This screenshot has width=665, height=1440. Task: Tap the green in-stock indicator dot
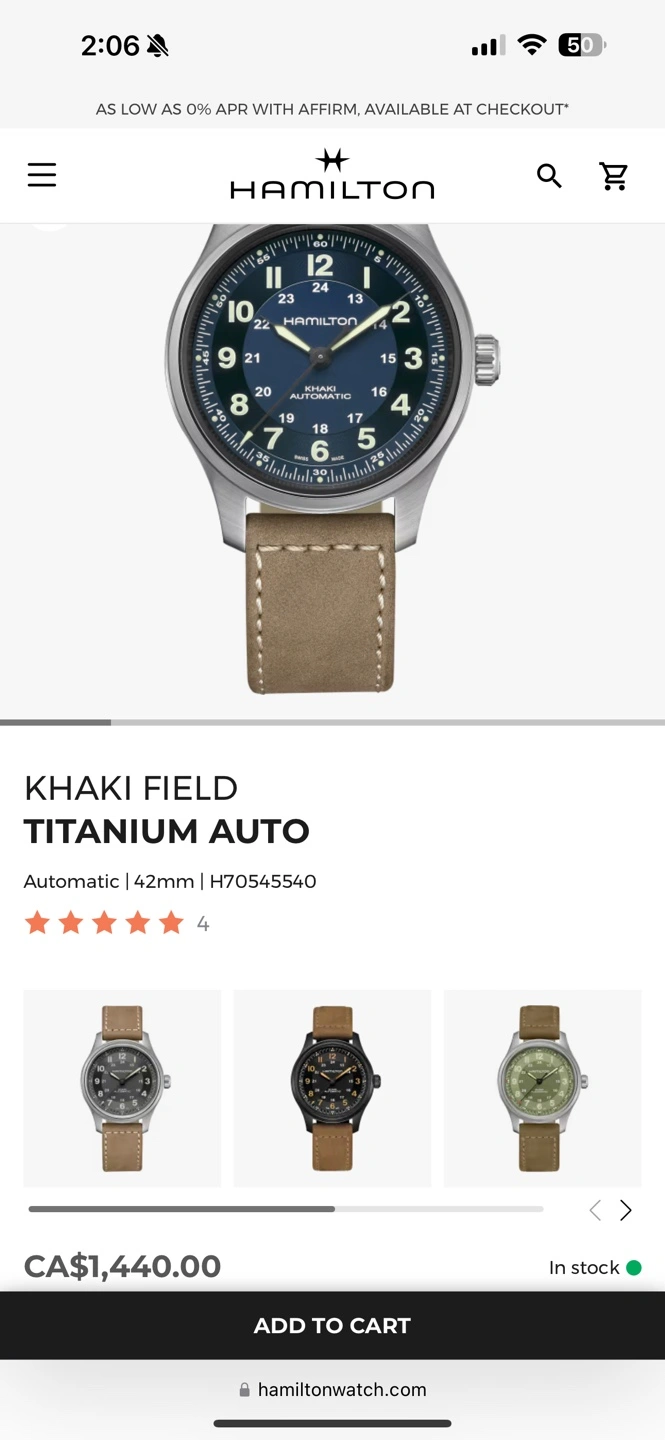pos(633,1268)
